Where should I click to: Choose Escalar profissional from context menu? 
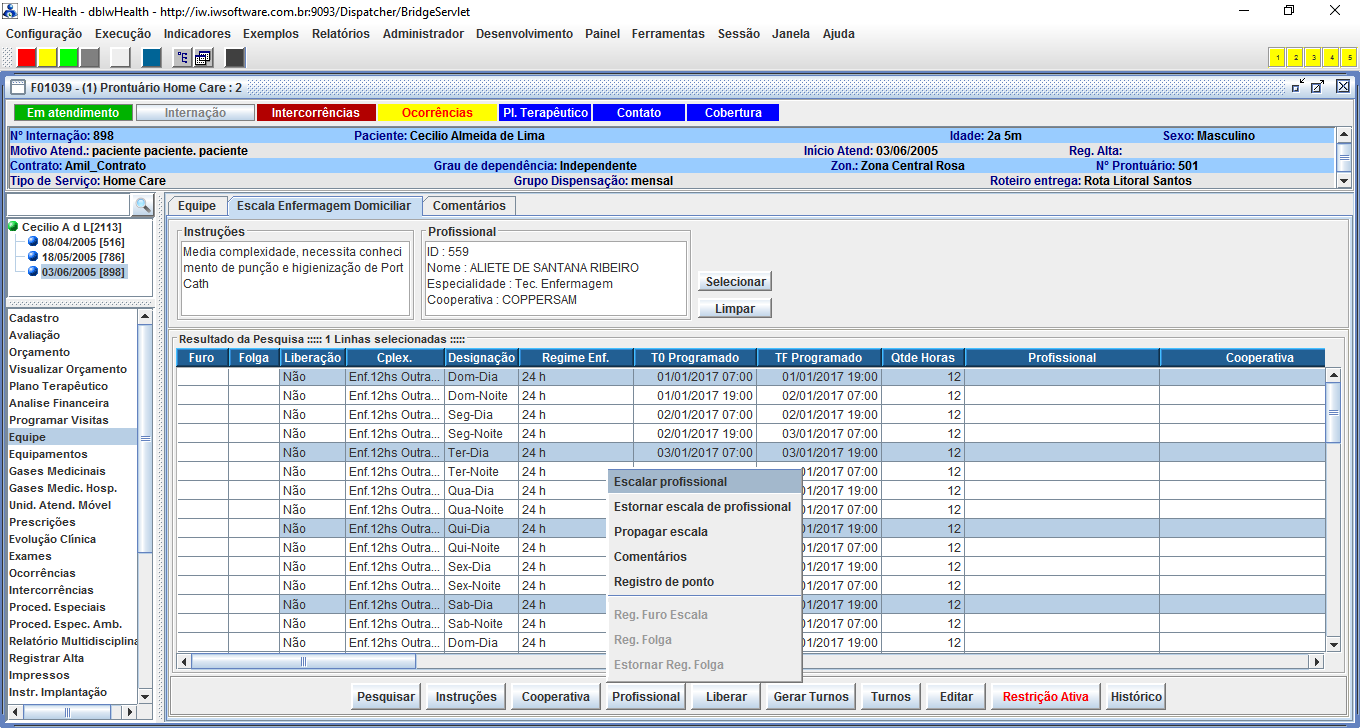tap(670, 482)
